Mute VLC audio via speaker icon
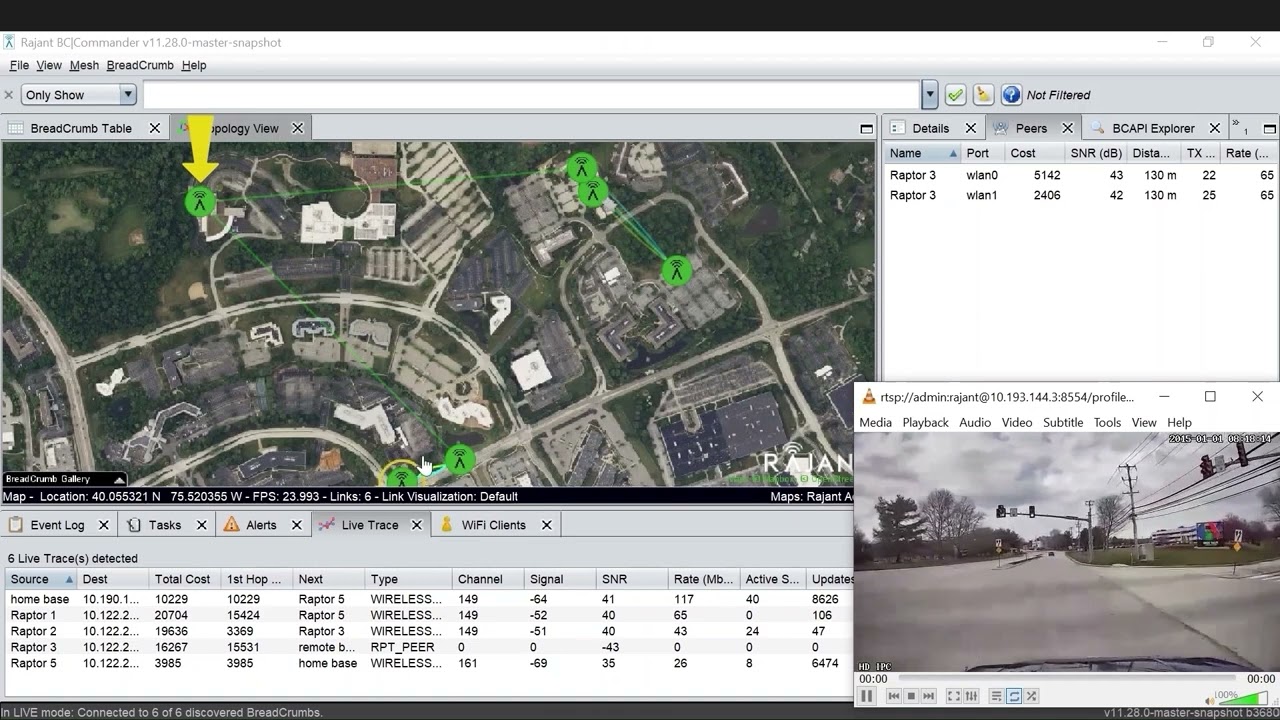The width and height of the screenshot is (1280, 720). 1209,700
